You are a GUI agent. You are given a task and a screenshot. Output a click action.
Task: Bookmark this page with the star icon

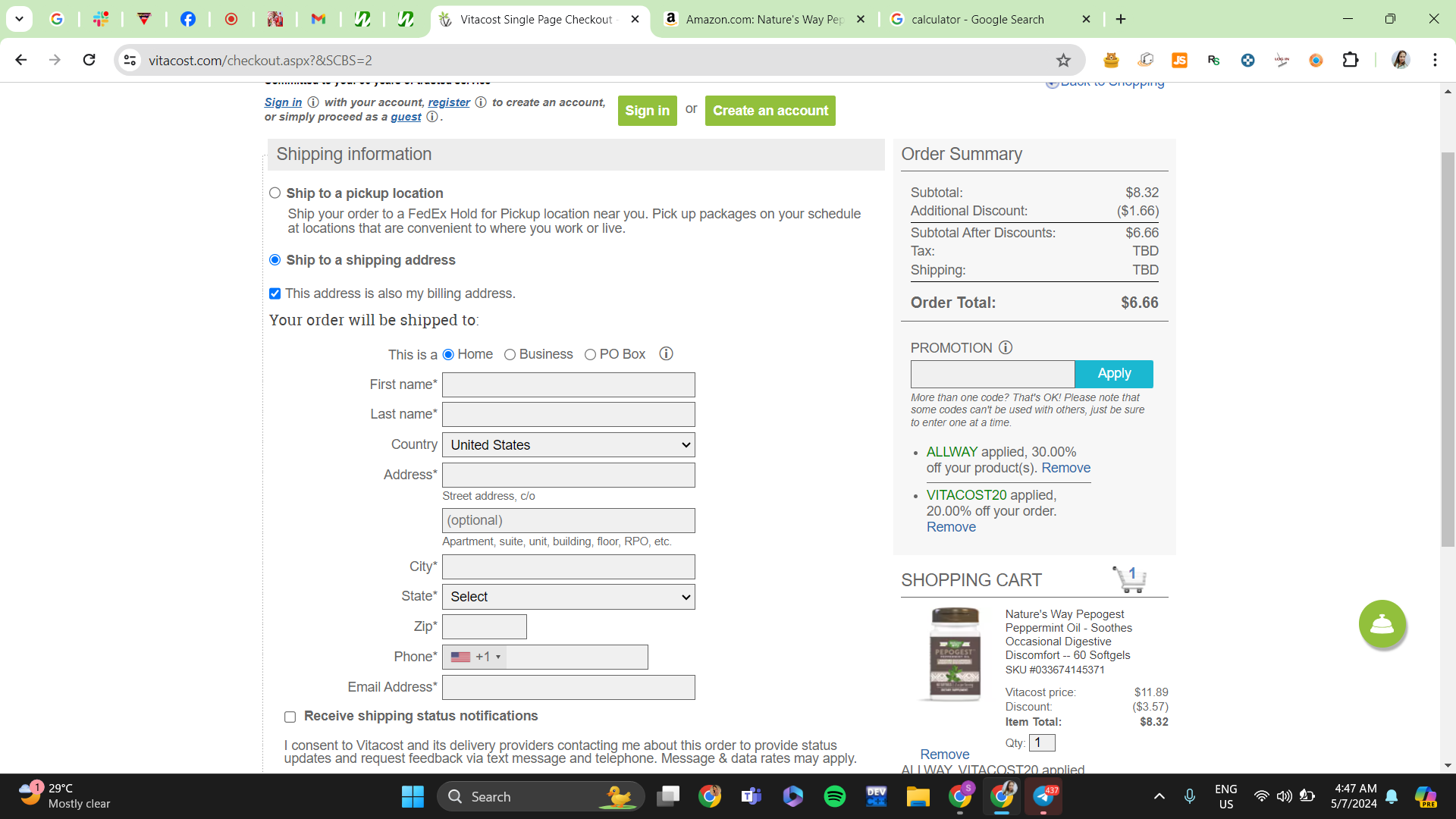coord(1063,60)
